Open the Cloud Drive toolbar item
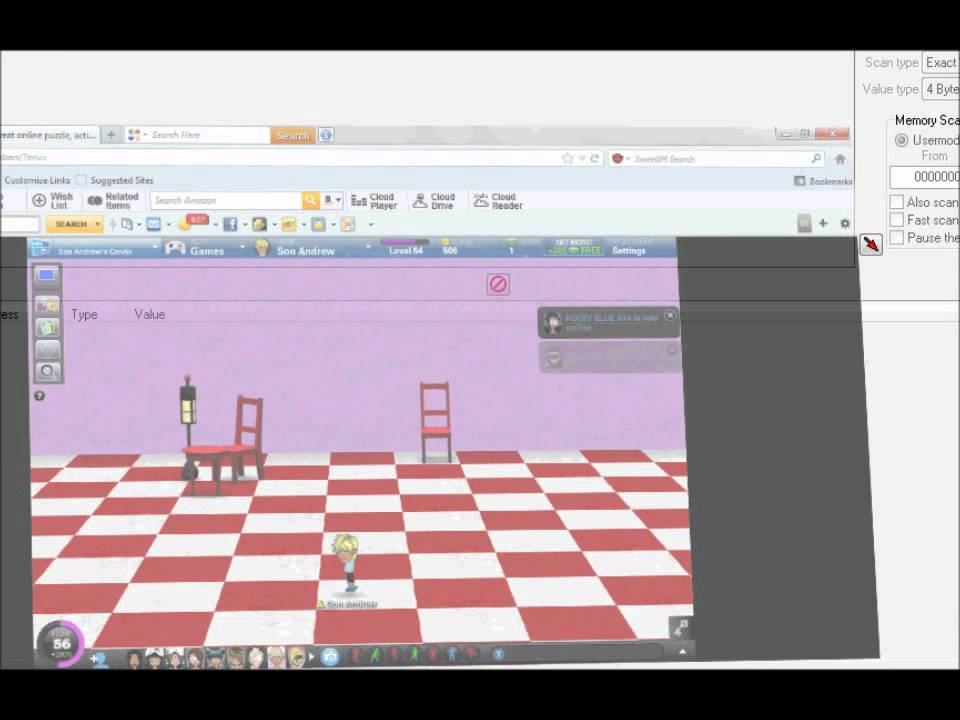The width and height of the screenshot is (960, 720). (434, 201)
